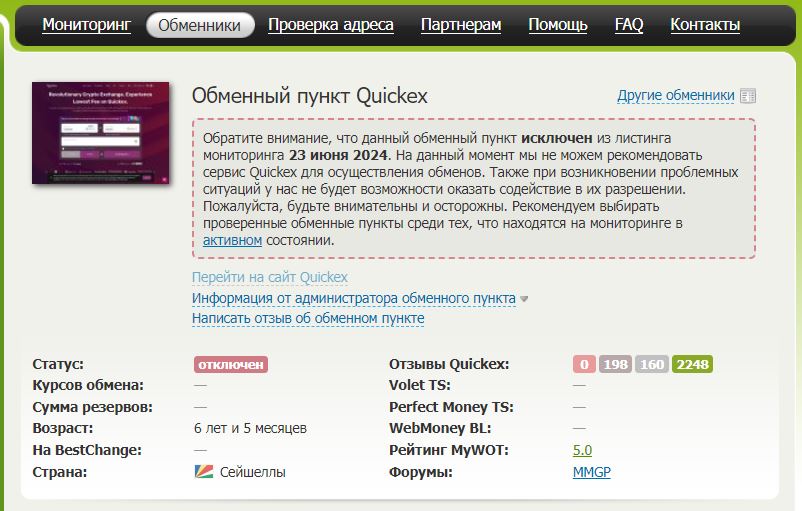
Task: Click the Volet TS label
Action: (419, 385)
